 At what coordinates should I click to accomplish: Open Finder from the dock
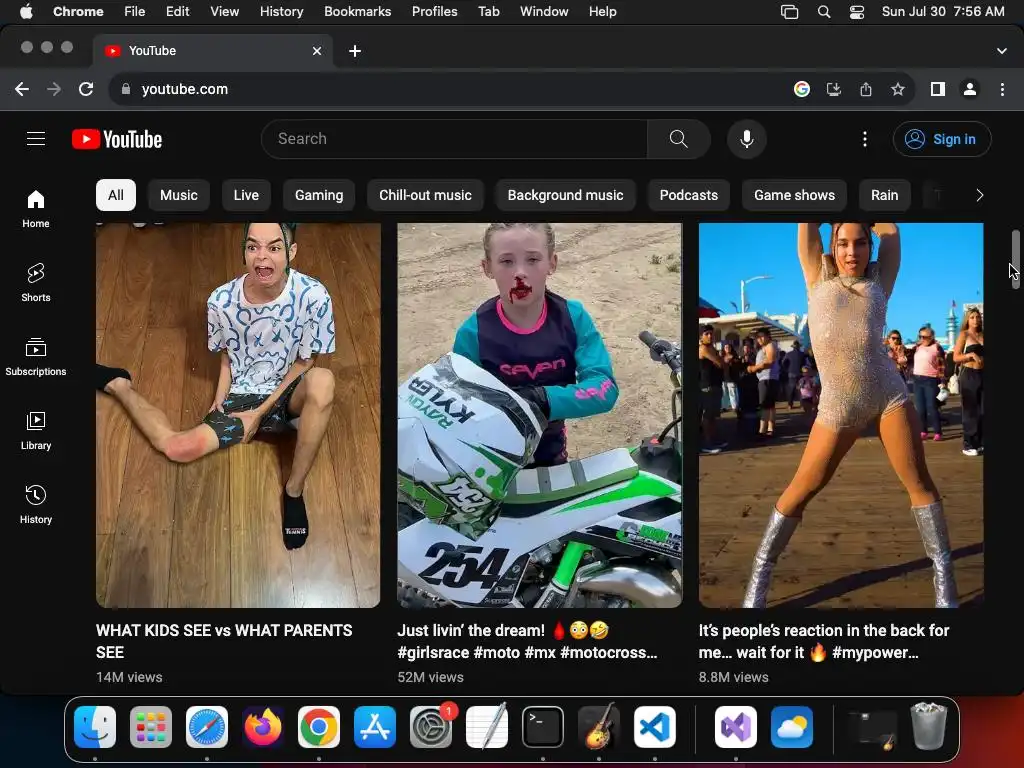95,727
